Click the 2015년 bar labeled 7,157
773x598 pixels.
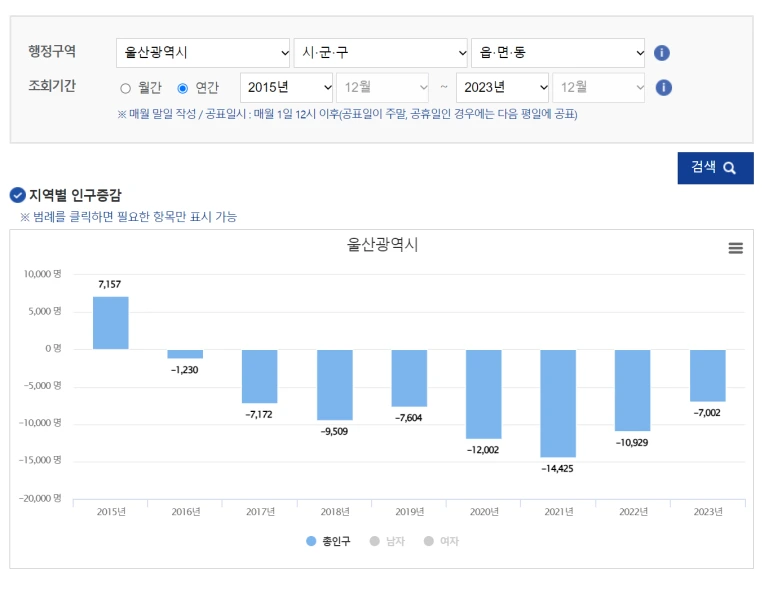[x=111, y=323]
